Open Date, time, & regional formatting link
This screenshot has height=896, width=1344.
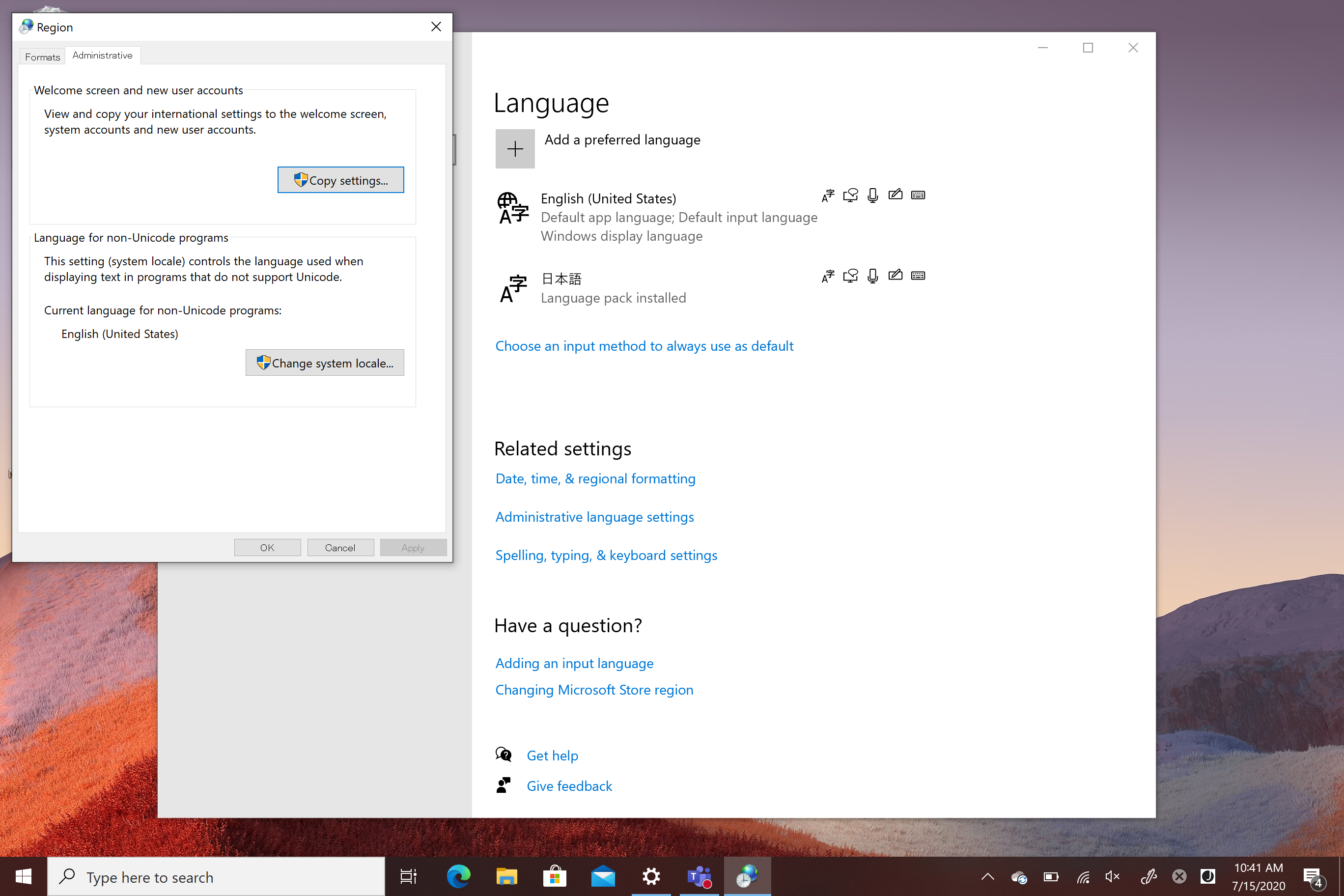(595, 478)
